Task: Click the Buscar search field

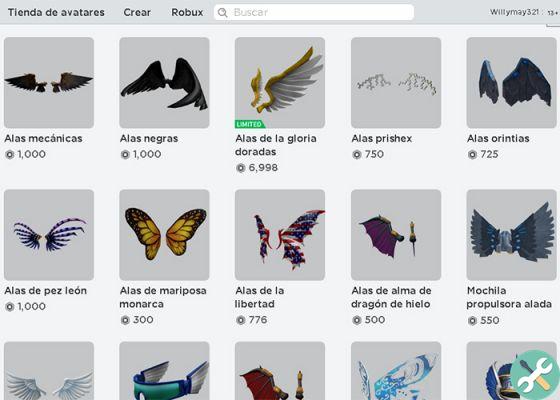Action: [314, 12]
